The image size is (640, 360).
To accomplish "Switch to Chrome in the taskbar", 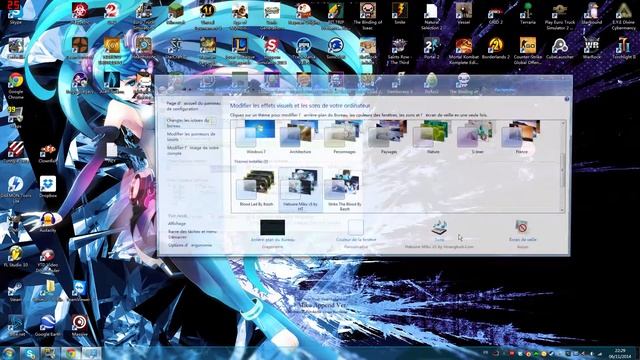I will (x=71, y=353).
